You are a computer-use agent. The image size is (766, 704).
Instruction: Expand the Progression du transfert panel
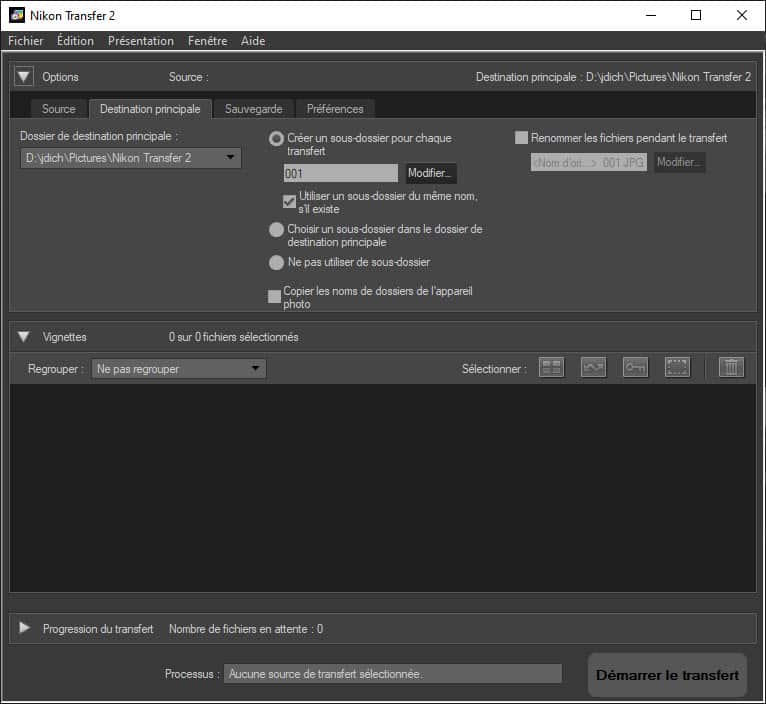24,628
